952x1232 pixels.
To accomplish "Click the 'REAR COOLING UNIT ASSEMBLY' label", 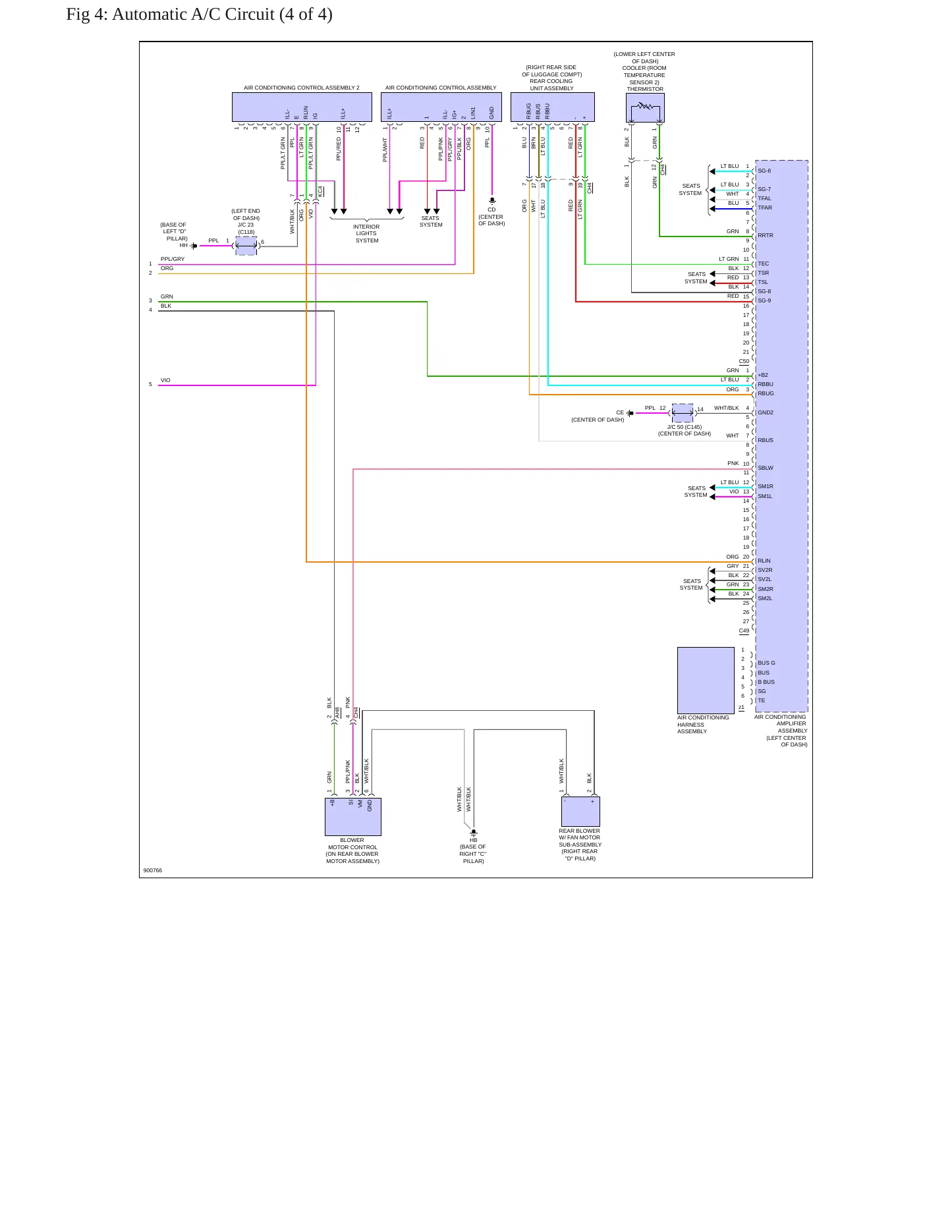I will pyautogui.click(x=552, y=85).
